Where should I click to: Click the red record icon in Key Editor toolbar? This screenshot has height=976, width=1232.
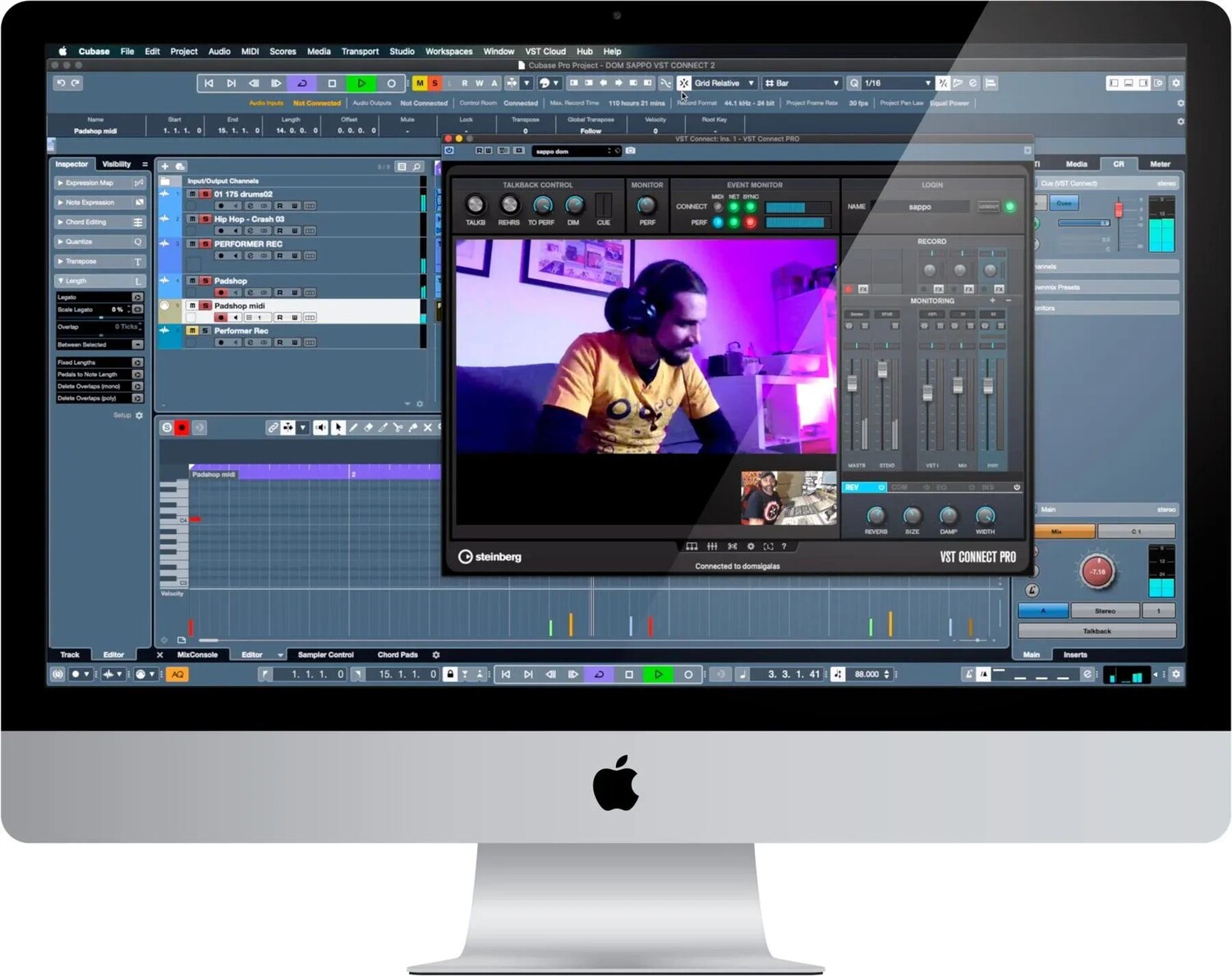(182, 427)
